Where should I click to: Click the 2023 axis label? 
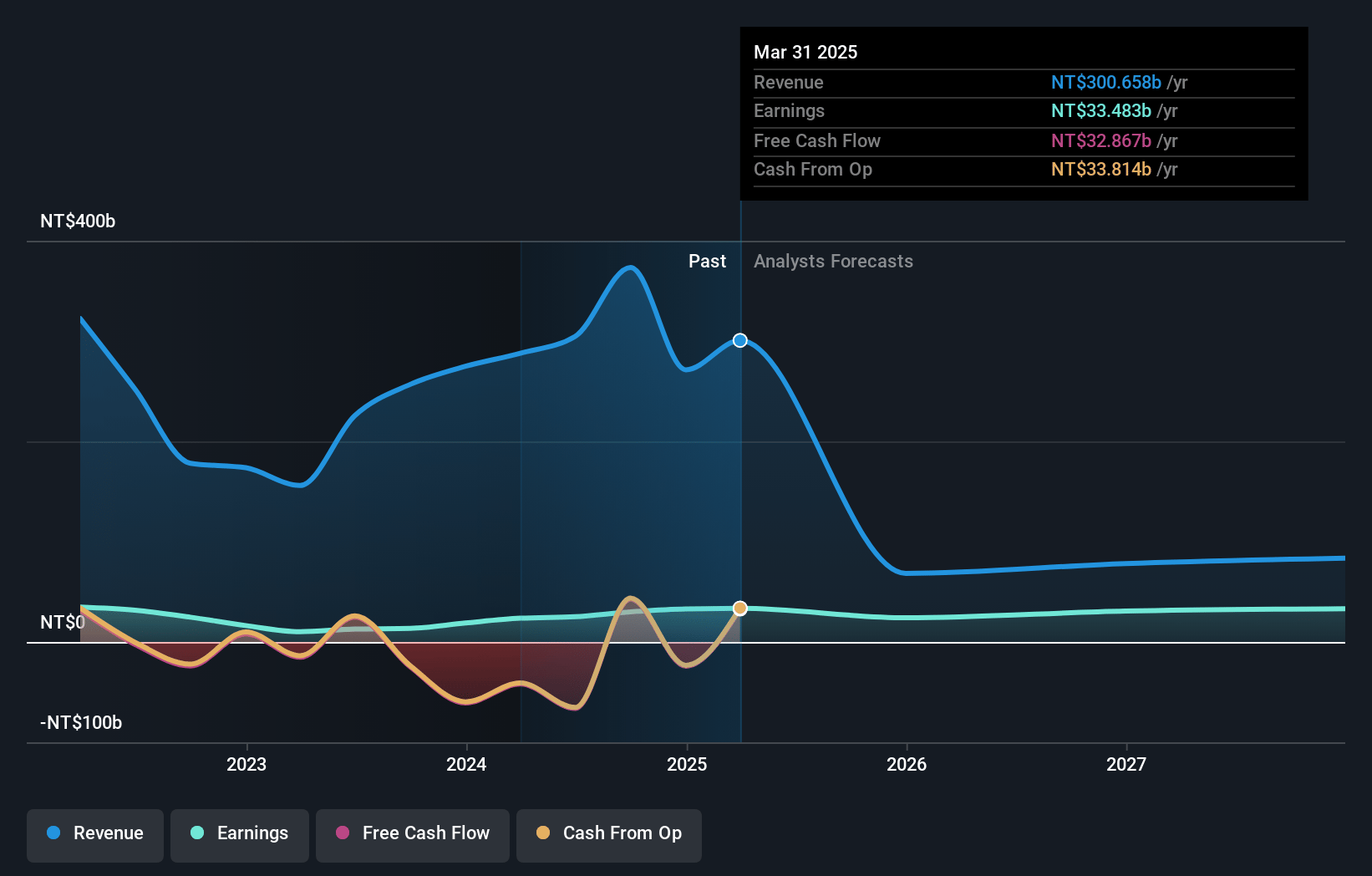(x=246, y=764)
